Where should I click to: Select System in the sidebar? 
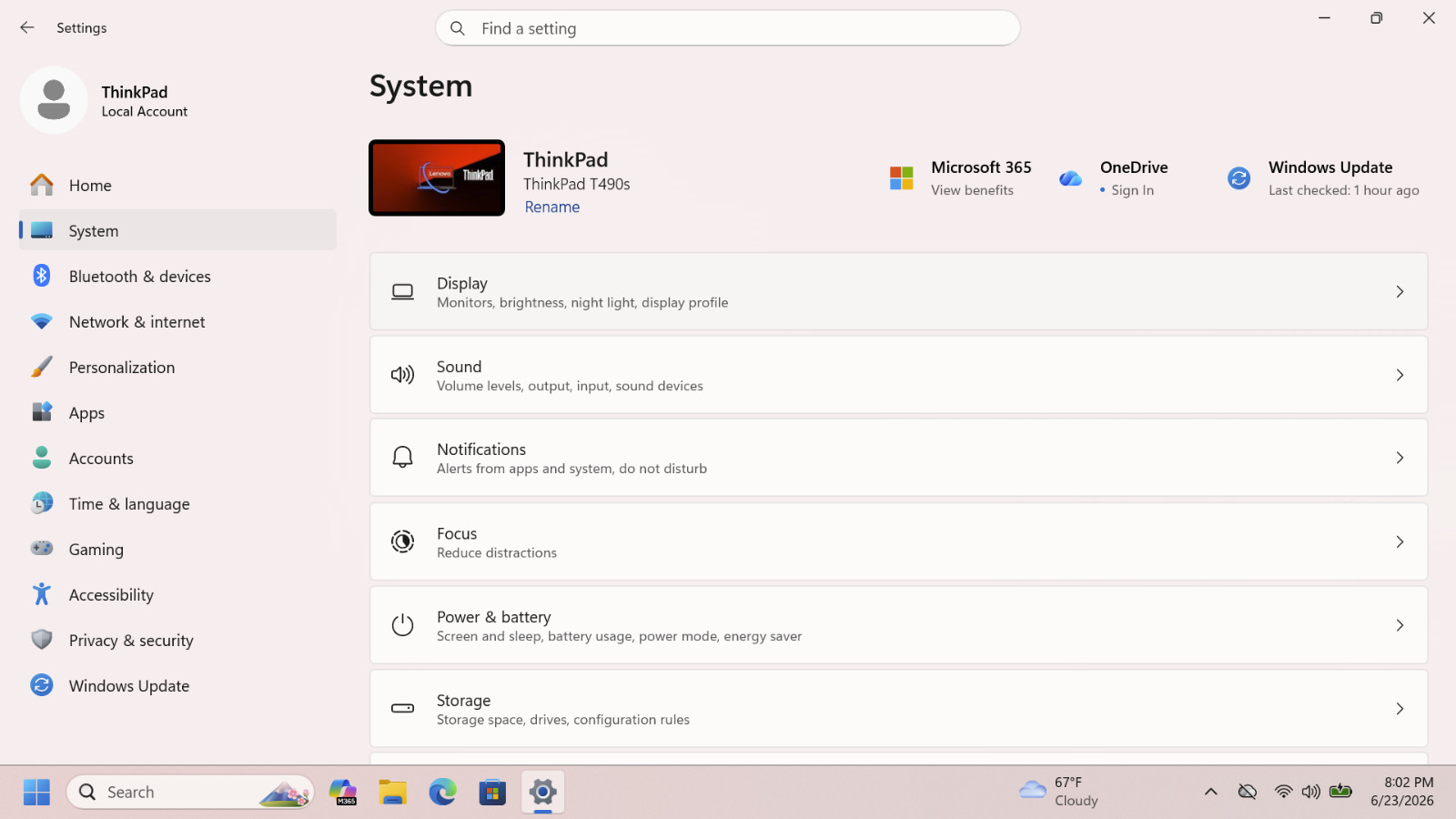tap(177, 230)
